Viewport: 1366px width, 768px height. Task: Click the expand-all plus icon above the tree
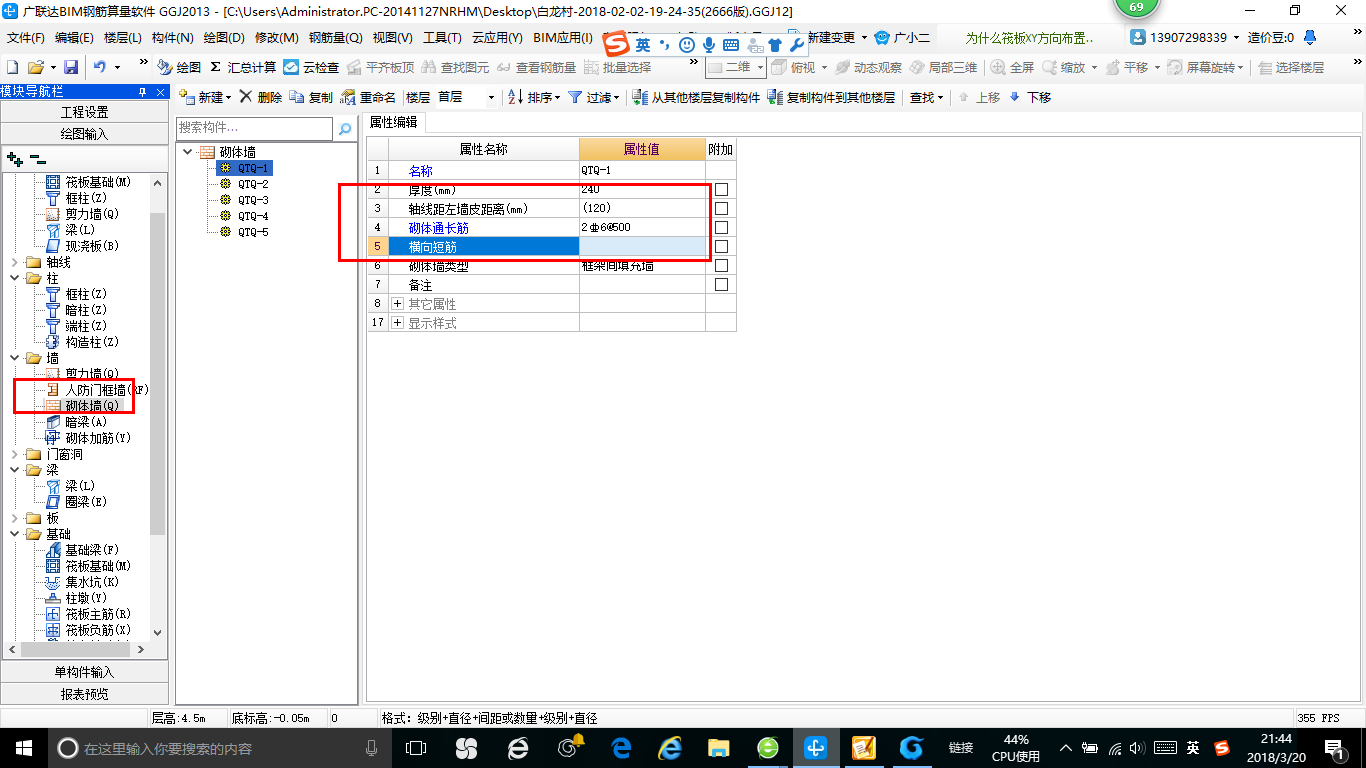tap(14, 159)
